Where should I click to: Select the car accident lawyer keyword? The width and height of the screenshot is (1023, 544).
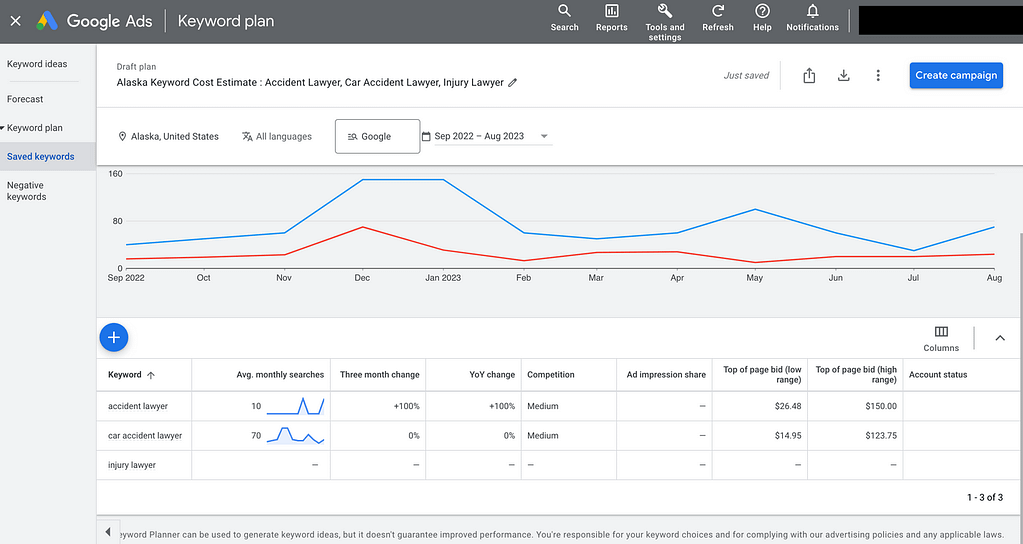(x=145, y=436)
